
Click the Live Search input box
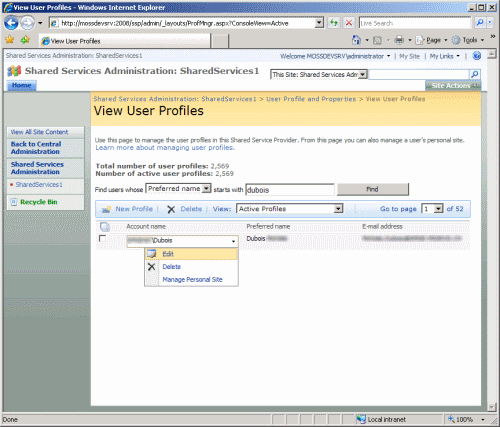[415, 23]
